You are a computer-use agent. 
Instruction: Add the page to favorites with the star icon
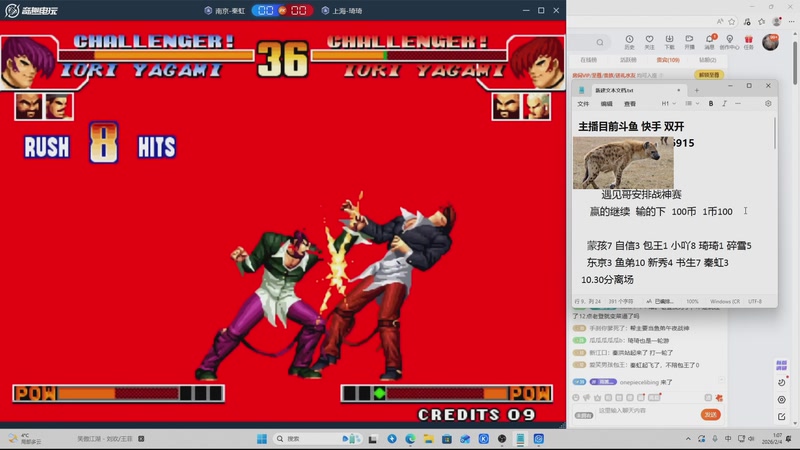coord(732,21)
